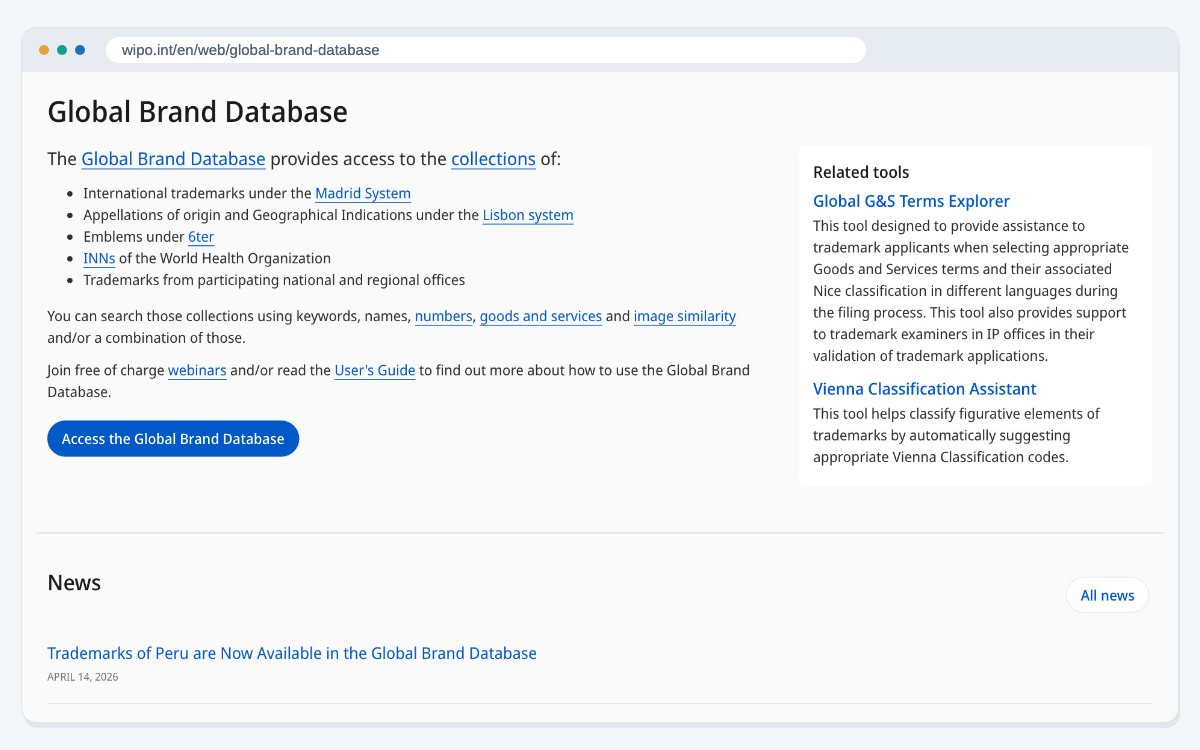Follow the collections link

click(493, 159)
